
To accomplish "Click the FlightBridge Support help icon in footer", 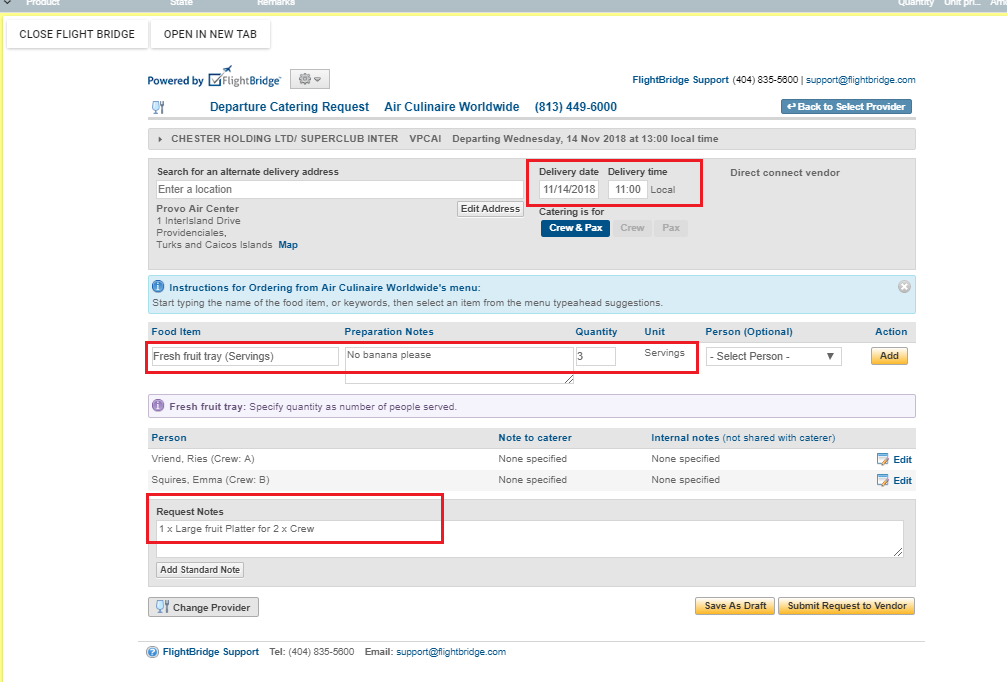I will pyautogui.click(x=152, y=652).
